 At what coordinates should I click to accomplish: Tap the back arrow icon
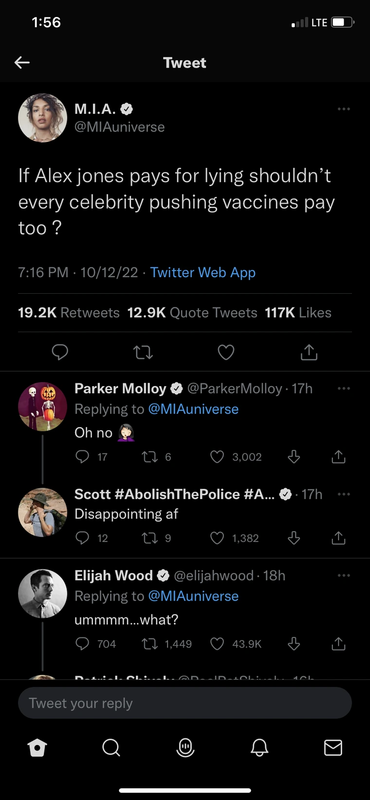click(x=22, y=63)
